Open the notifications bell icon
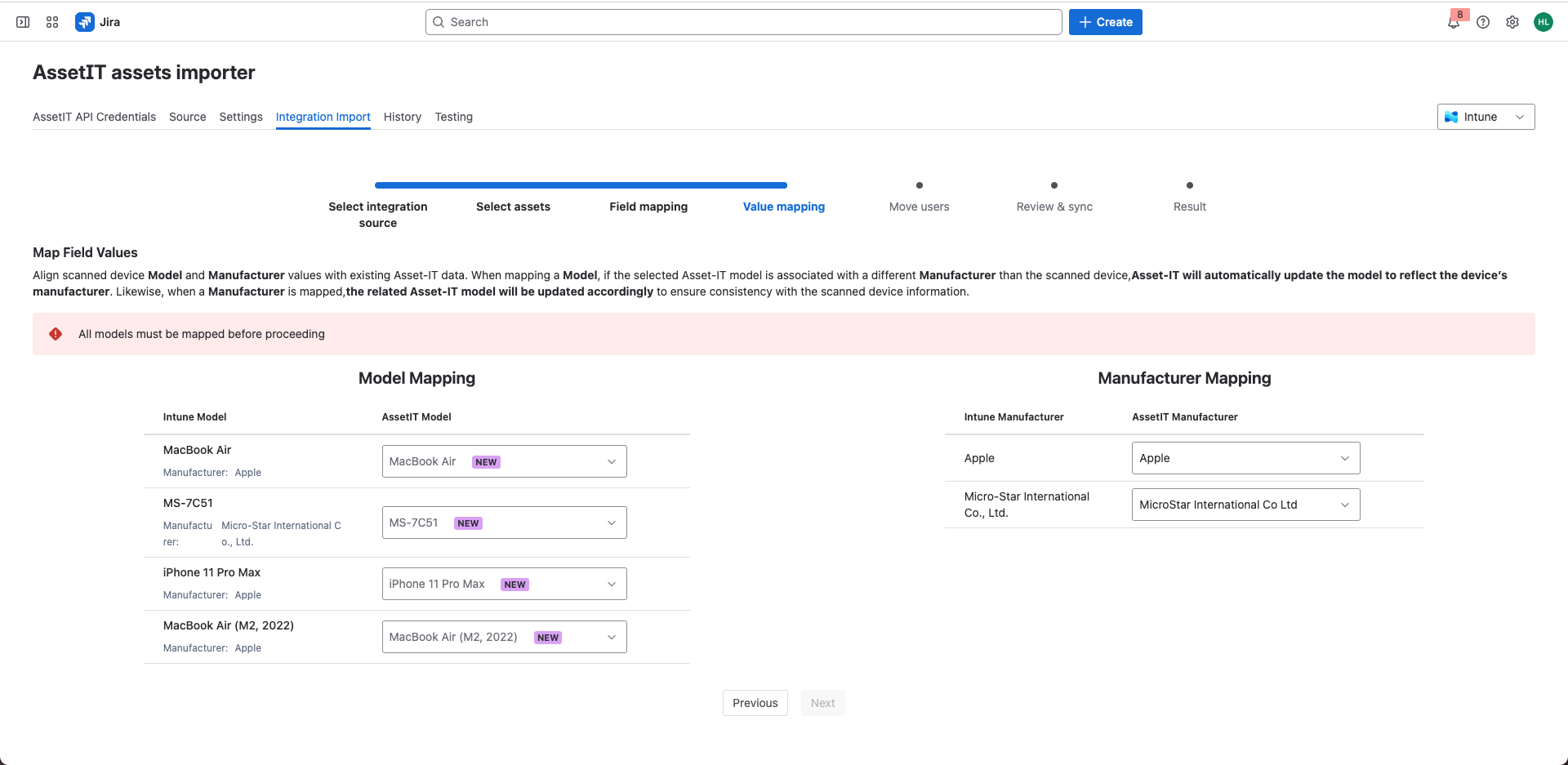1568x765 pixels. coord(1454,22)
